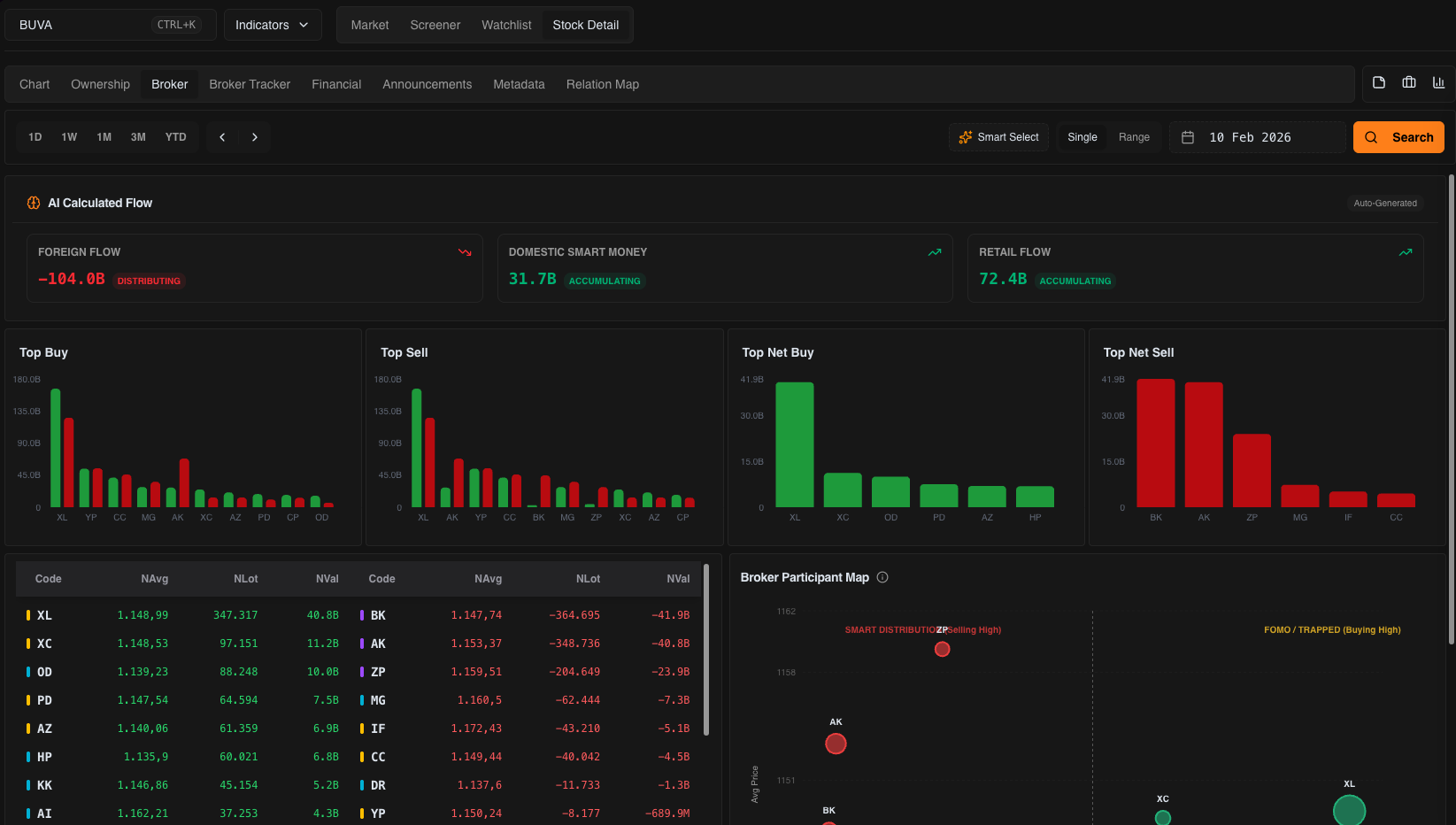The height and width of the screenshot is (825, 1456).
Task: Click the Smart Select button
Action: pos(998,137)
